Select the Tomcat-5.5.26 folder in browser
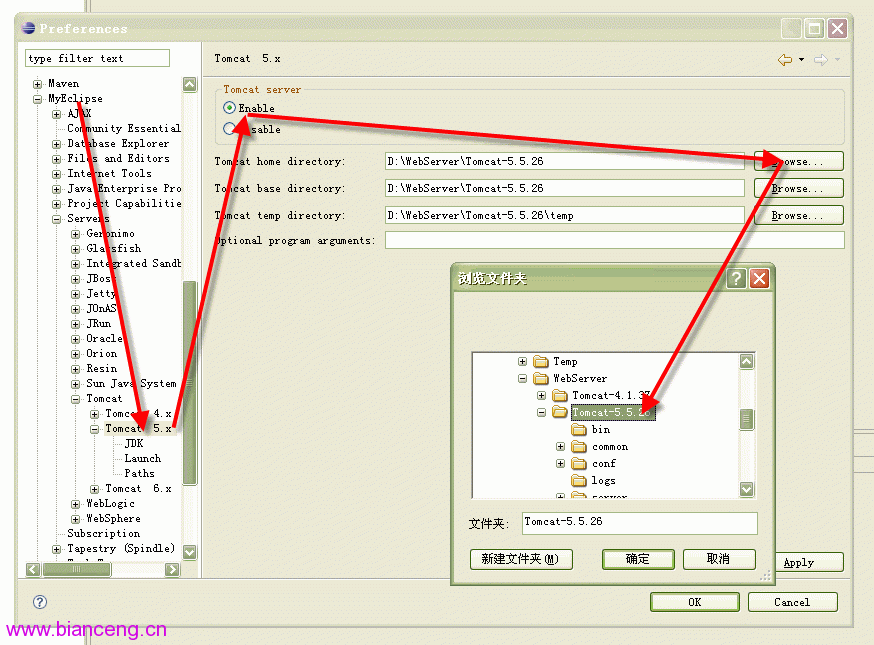 tap(613, 413)
